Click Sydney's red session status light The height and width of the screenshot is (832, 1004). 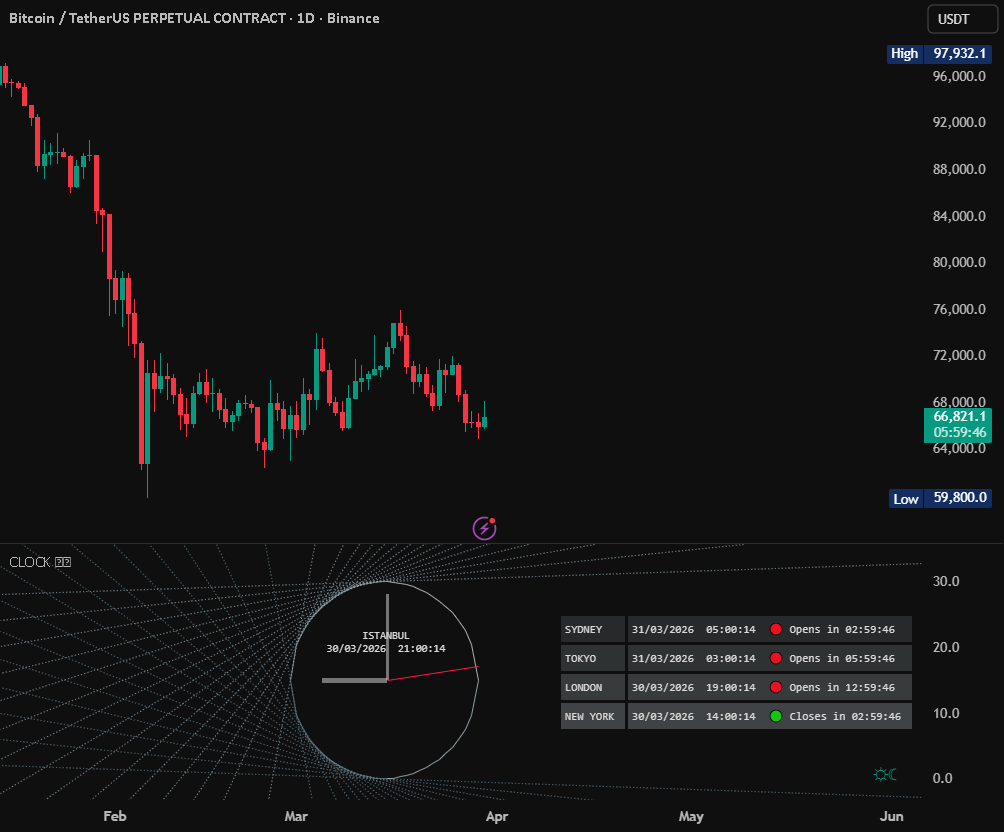tap(777, 629)
